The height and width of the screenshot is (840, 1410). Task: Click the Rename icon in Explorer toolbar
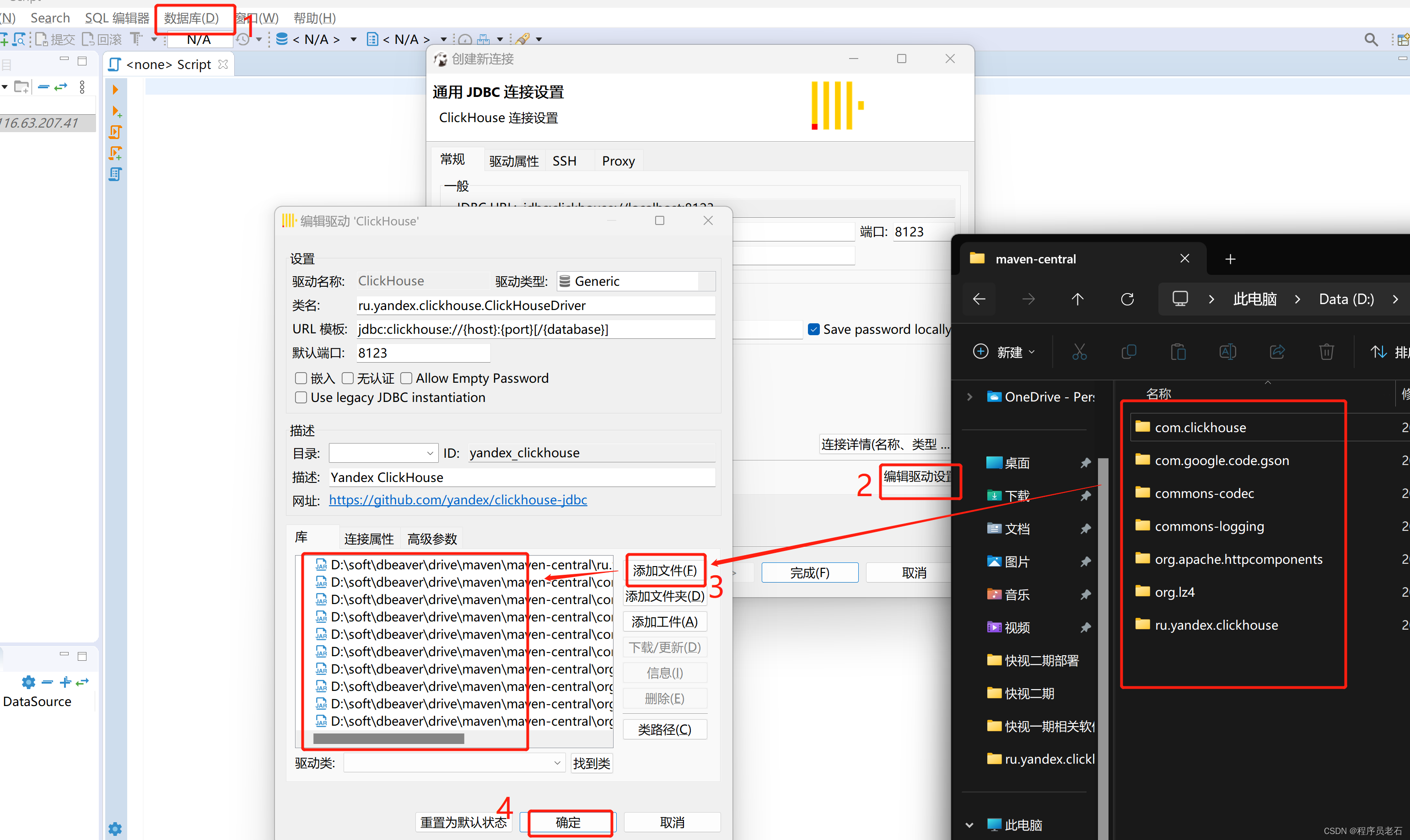[1227, 352]
